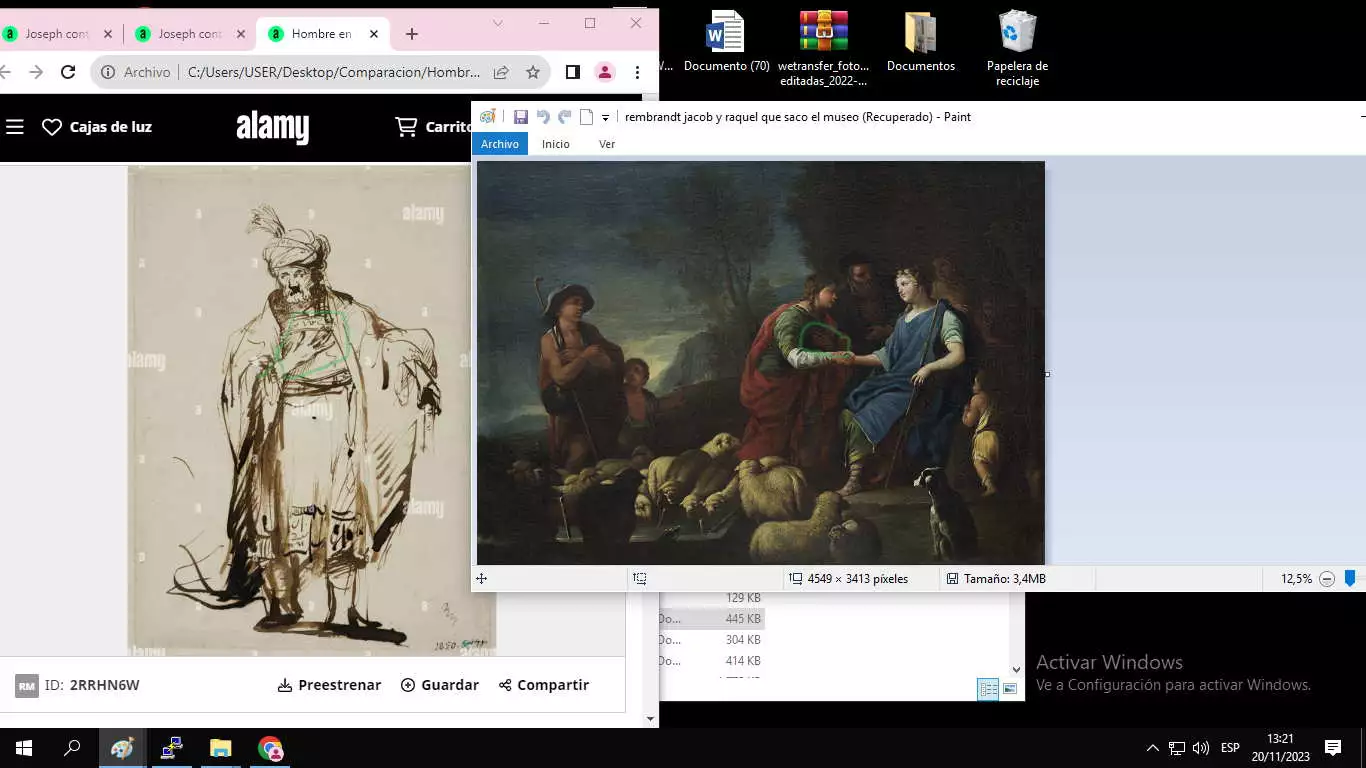
Task: Select the Documentos folder on the desktop
Action: click(x=921, y=42)
